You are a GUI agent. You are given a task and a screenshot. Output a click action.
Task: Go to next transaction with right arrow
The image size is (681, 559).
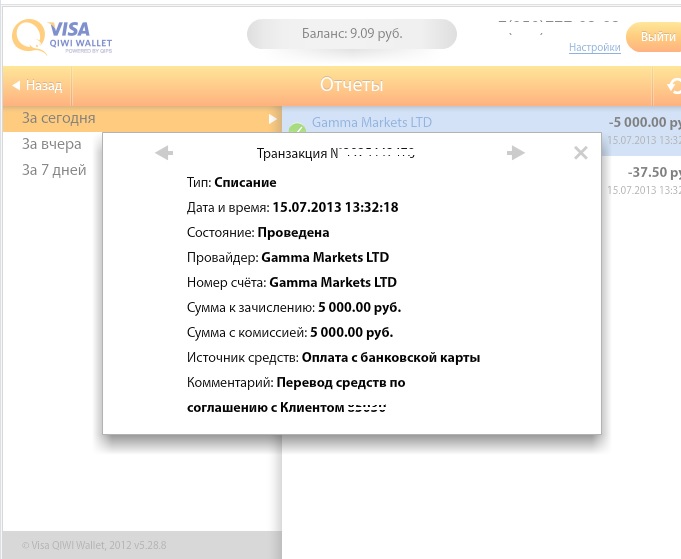click(x=516, y=153)
